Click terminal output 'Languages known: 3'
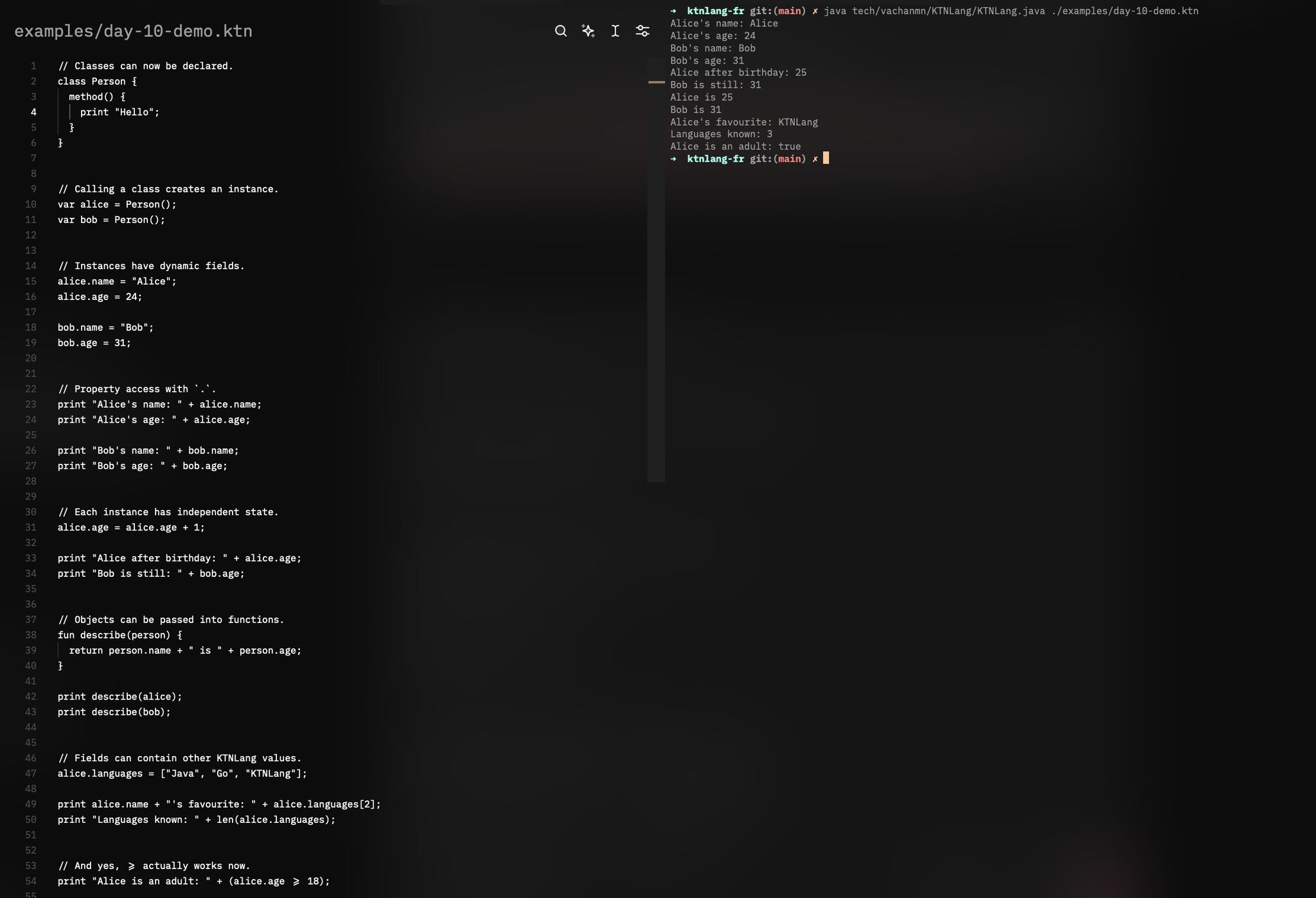This screenshot has width=1316, height=898. click(x=721, y=134)
